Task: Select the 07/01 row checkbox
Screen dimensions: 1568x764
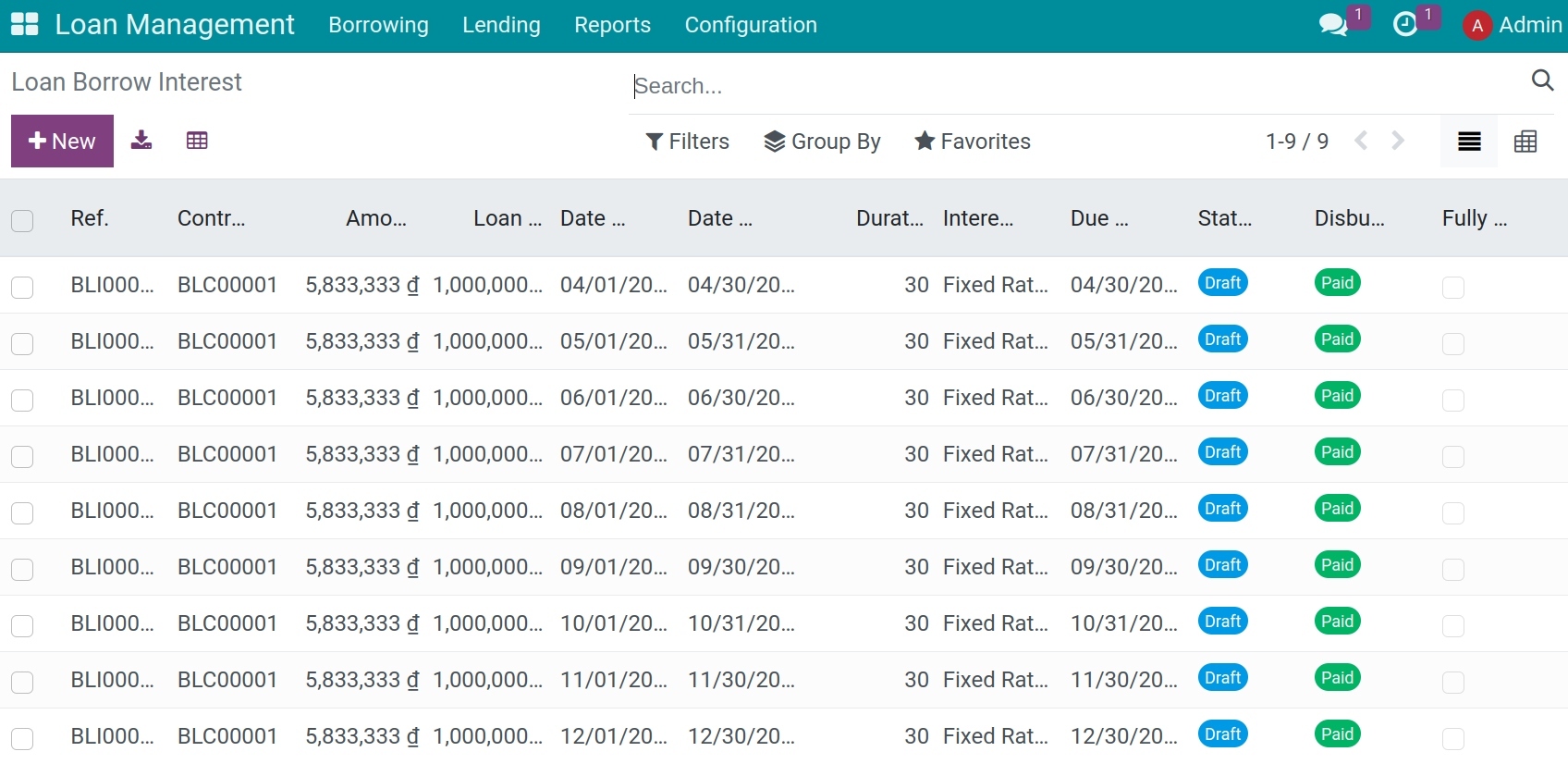Action: tap(22, 457)
